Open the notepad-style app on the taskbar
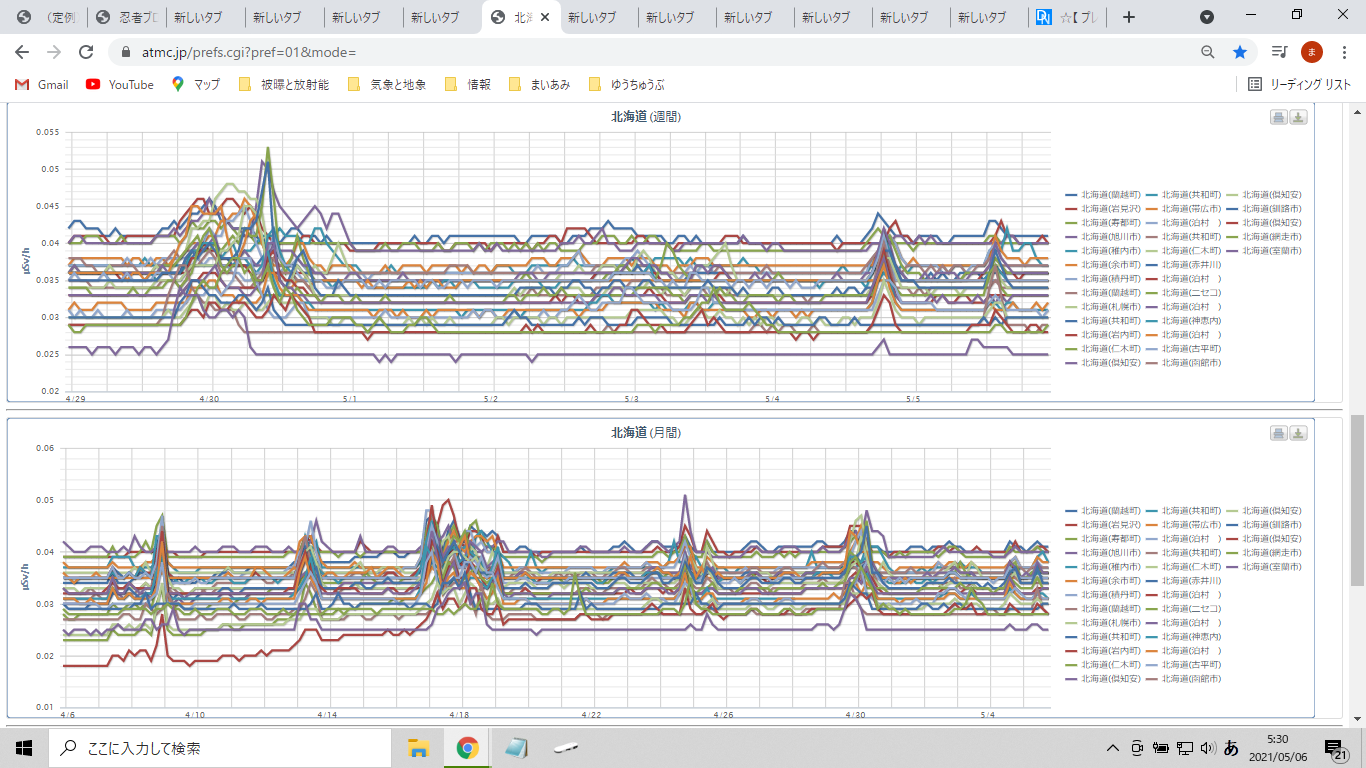Image resolution: width=1366 pixels, height=768 pixels. [516, 748]
